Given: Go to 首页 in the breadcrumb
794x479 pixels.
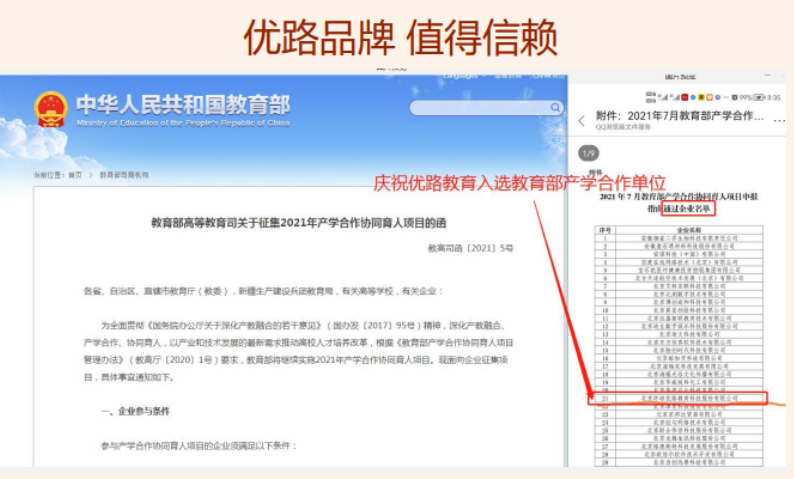Looking at the screenshot, I should click(x=75, y=175).
